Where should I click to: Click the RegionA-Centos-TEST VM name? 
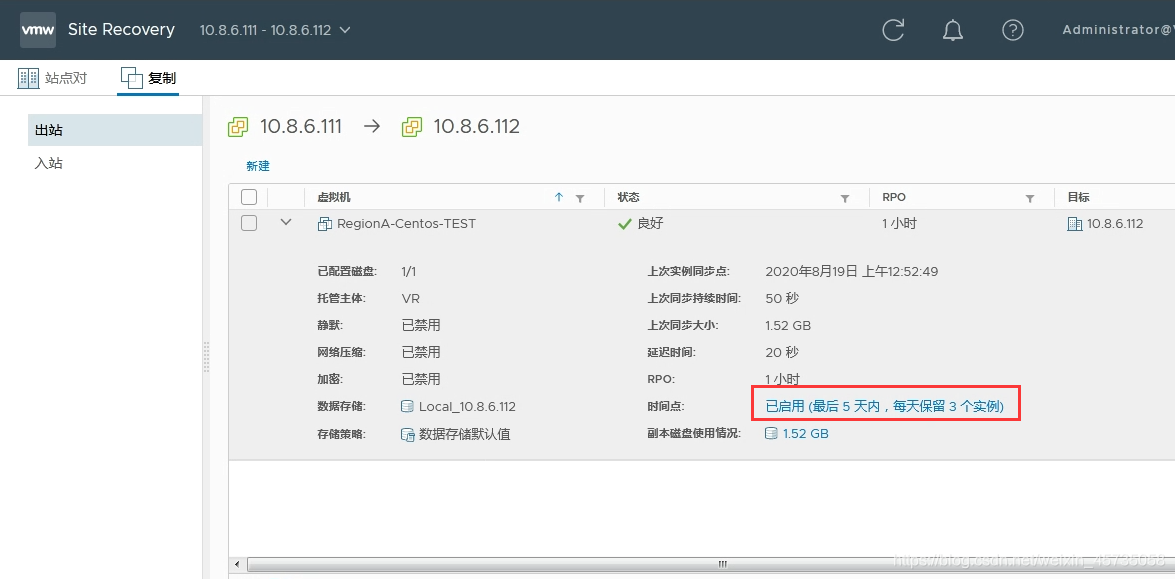[406, 223]
